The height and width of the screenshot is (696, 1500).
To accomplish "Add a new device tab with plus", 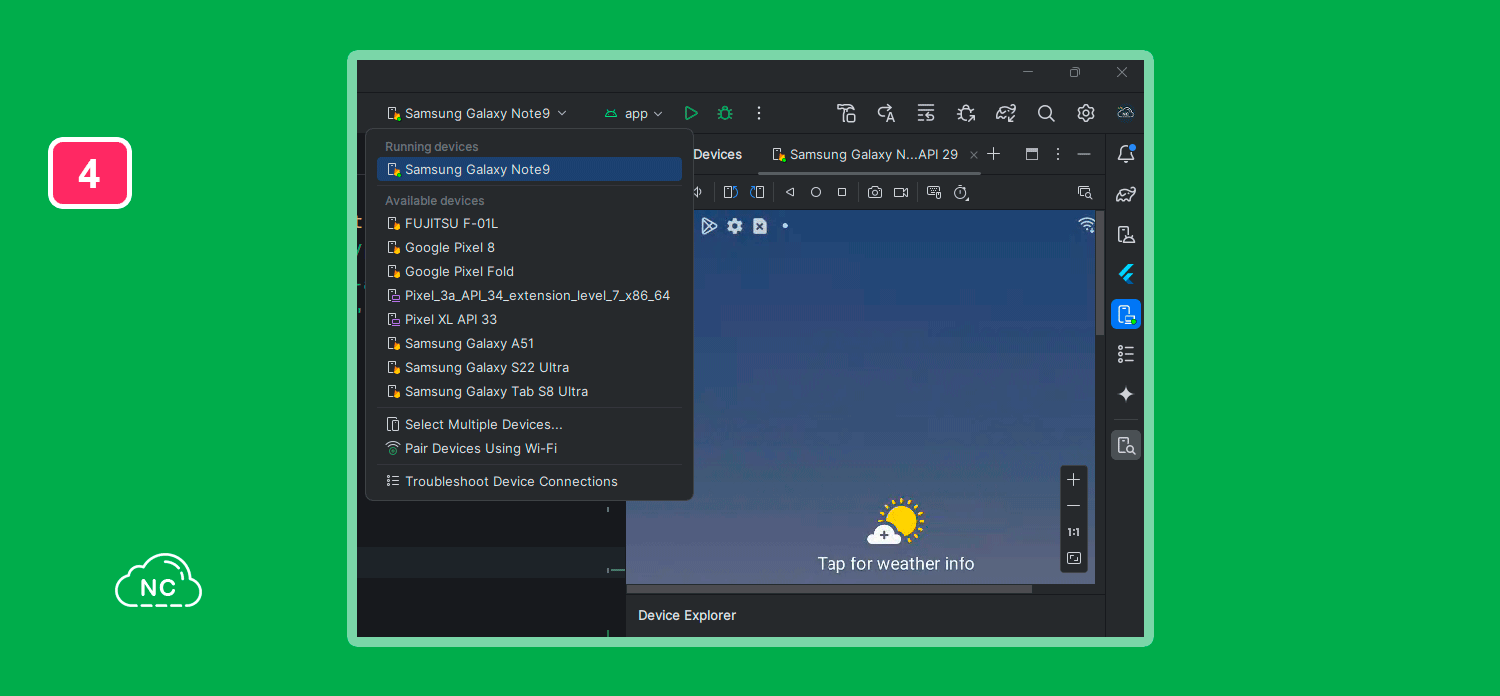I will tap(994, 154).
